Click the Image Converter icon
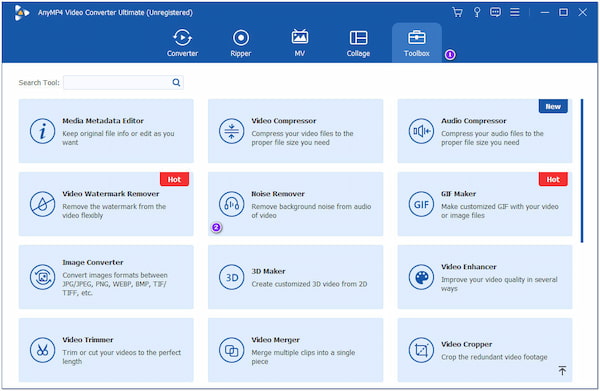Viewport: 600px width, 391px height. point(42,277)
